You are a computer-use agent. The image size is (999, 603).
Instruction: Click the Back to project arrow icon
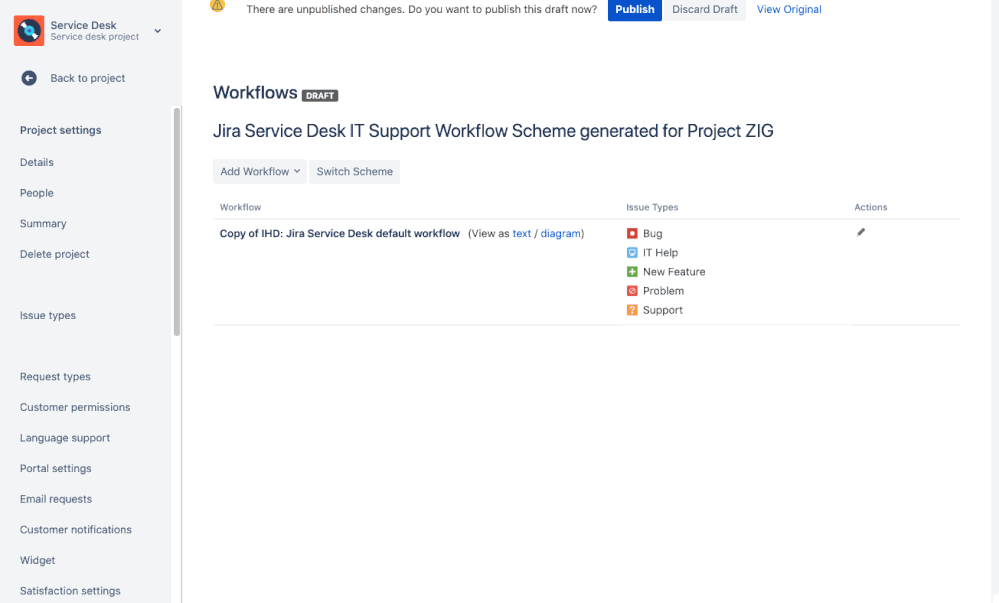[x=29, y=78]
